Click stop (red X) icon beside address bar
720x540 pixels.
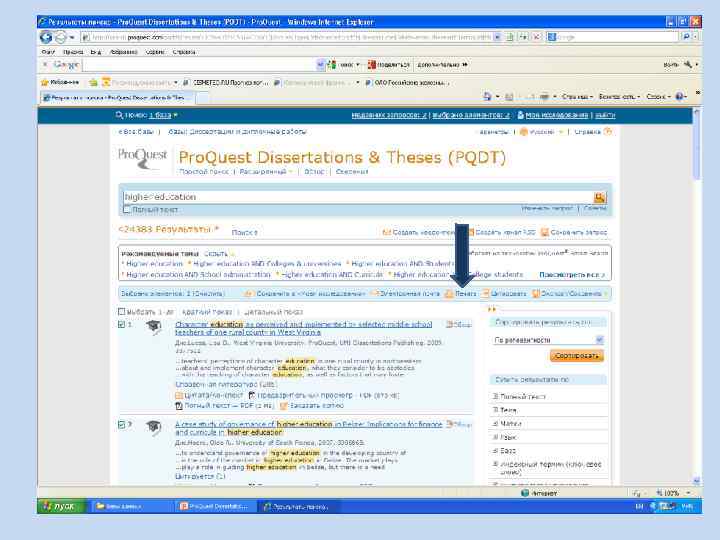pos(536,37)
